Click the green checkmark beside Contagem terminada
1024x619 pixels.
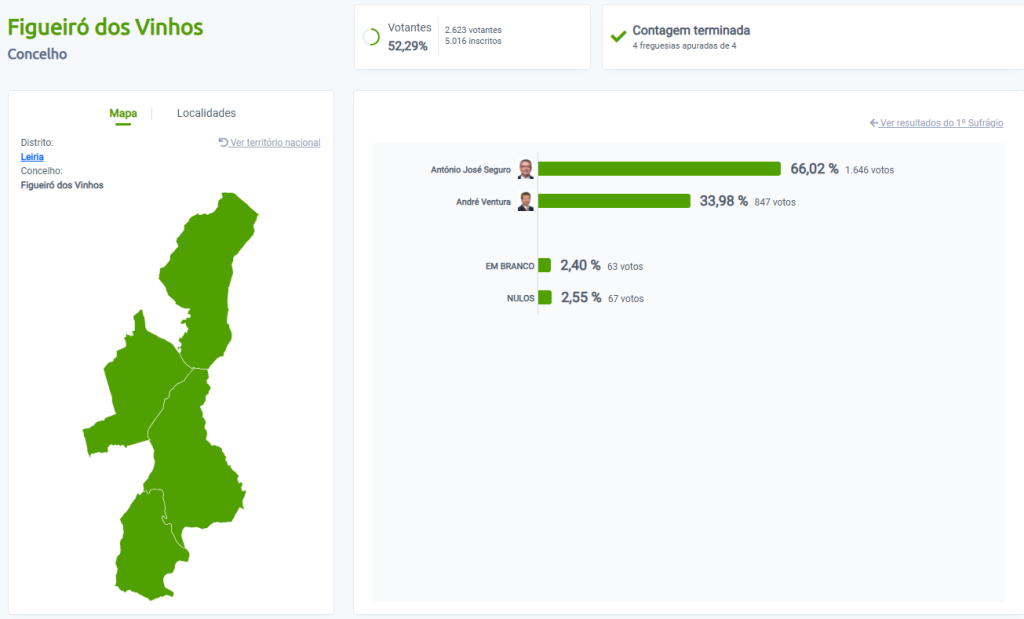pyautogui.click(x=619, y=37)
